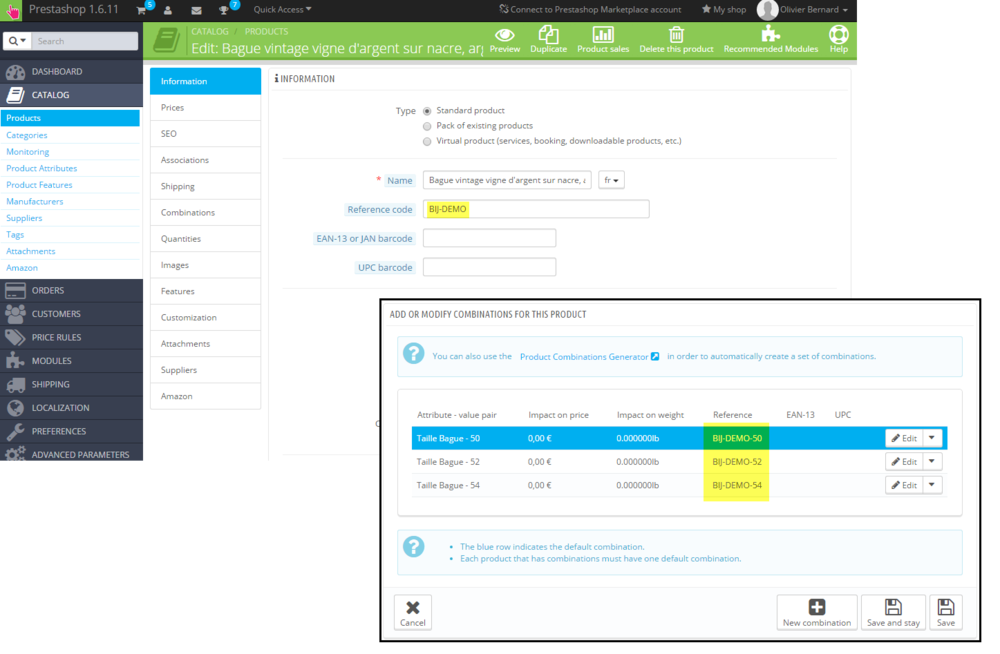Open the trophy notifications icon in top bar
The image size is (1000, 654).
tap(224, 10)
